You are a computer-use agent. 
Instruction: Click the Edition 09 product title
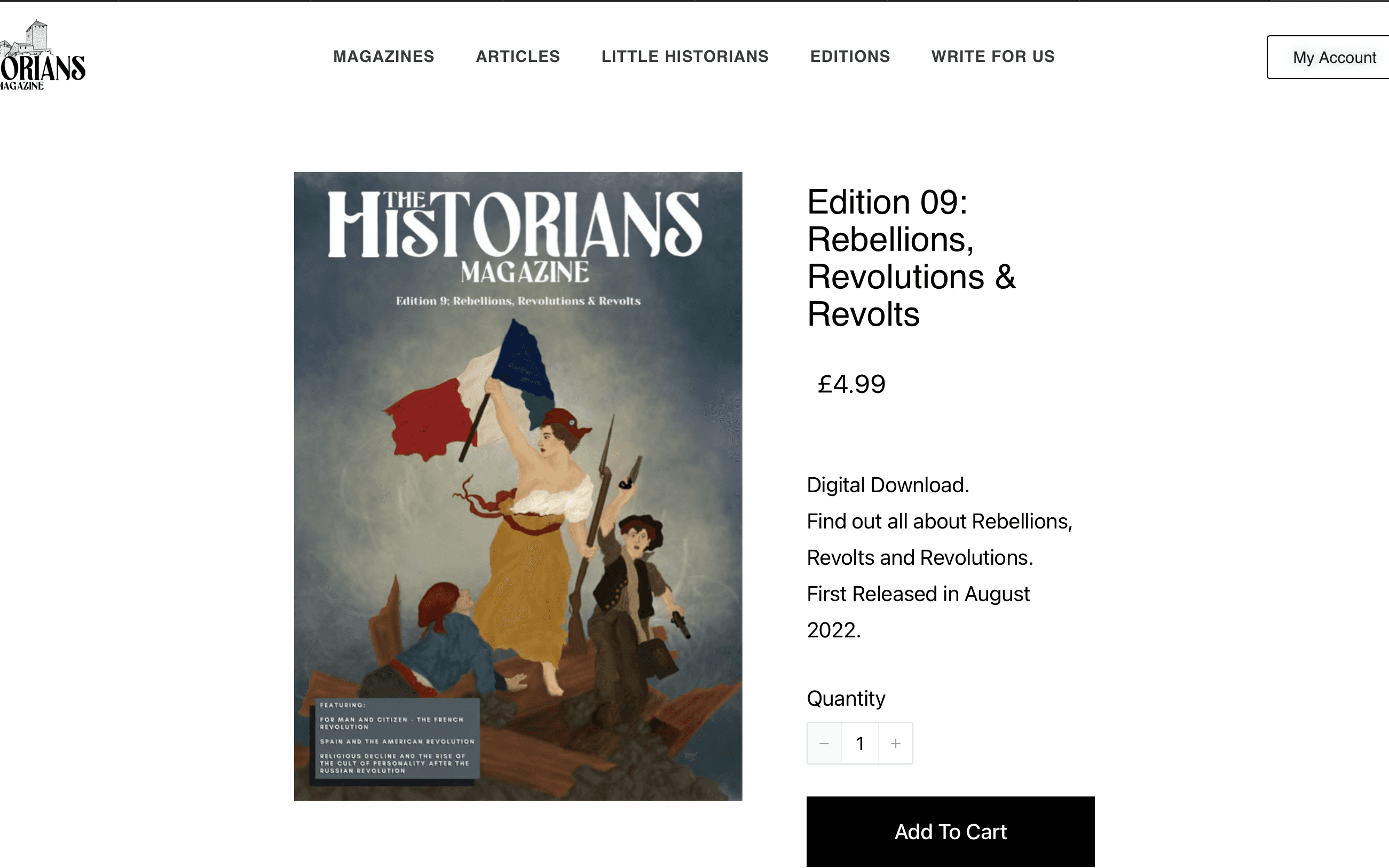911,258
